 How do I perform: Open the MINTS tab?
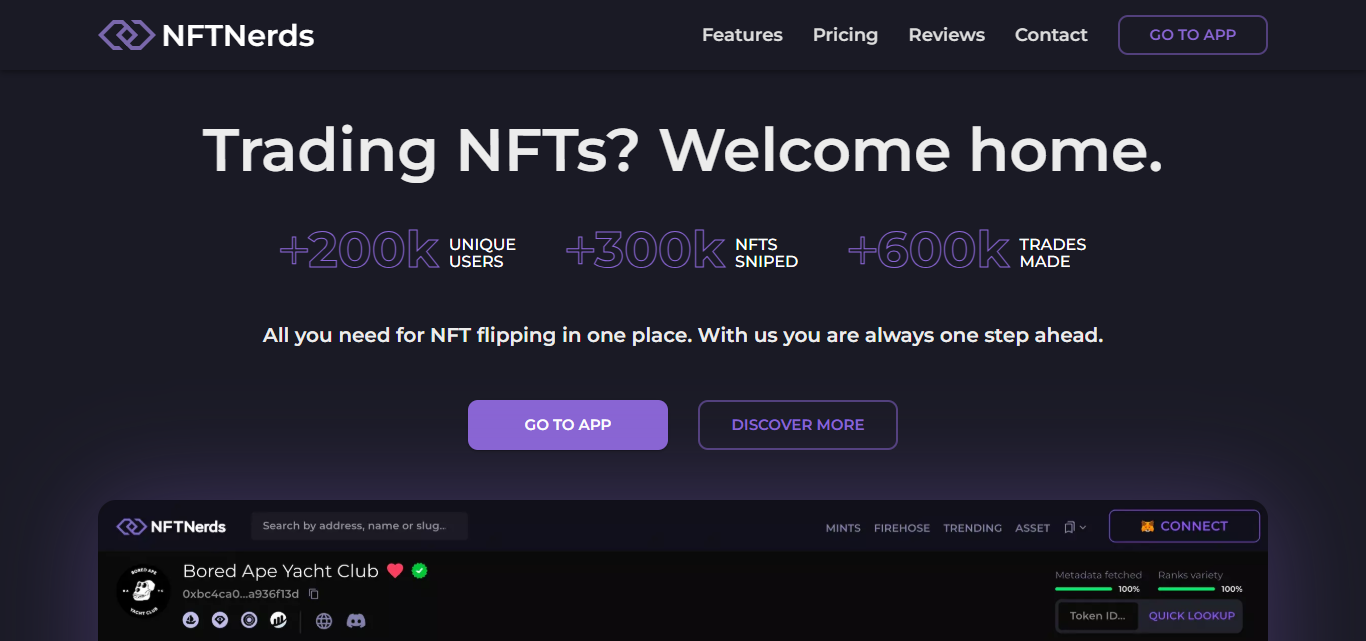click(842, 527)
